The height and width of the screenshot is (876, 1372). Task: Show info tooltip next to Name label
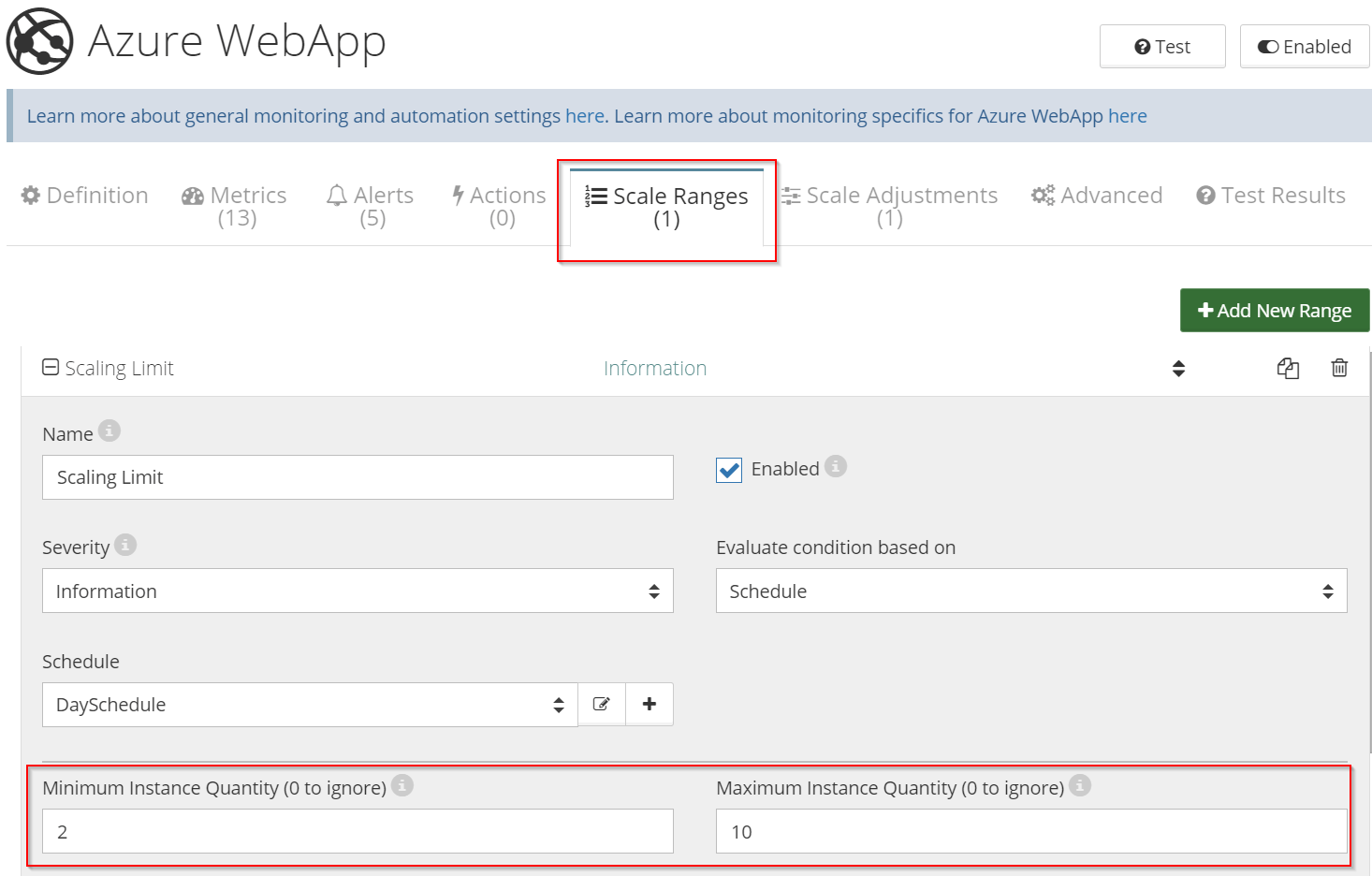coord(109,431)
